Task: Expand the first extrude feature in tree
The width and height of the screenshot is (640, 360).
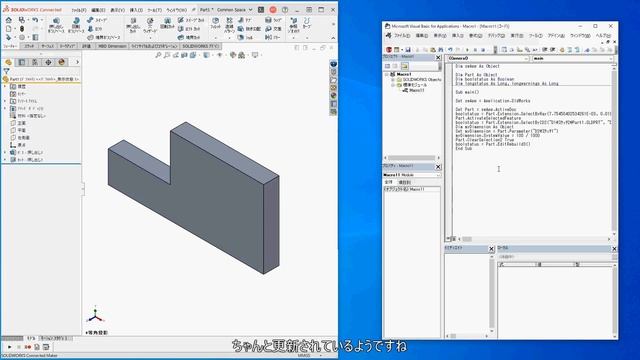Action: pyautogui.click(x=5, y=152)
